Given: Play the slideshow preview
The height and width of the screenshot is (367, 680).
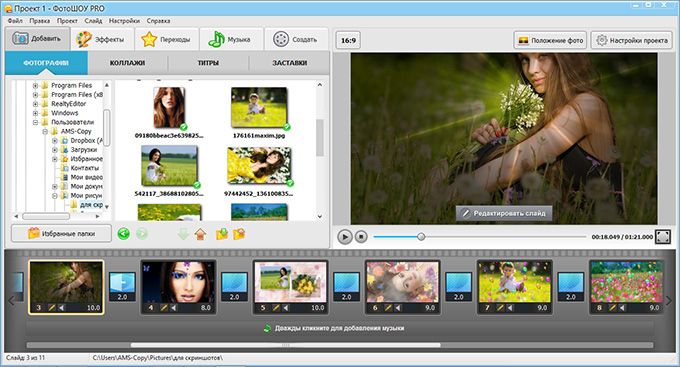Looking at the screenshot, I should click(345, 237).
